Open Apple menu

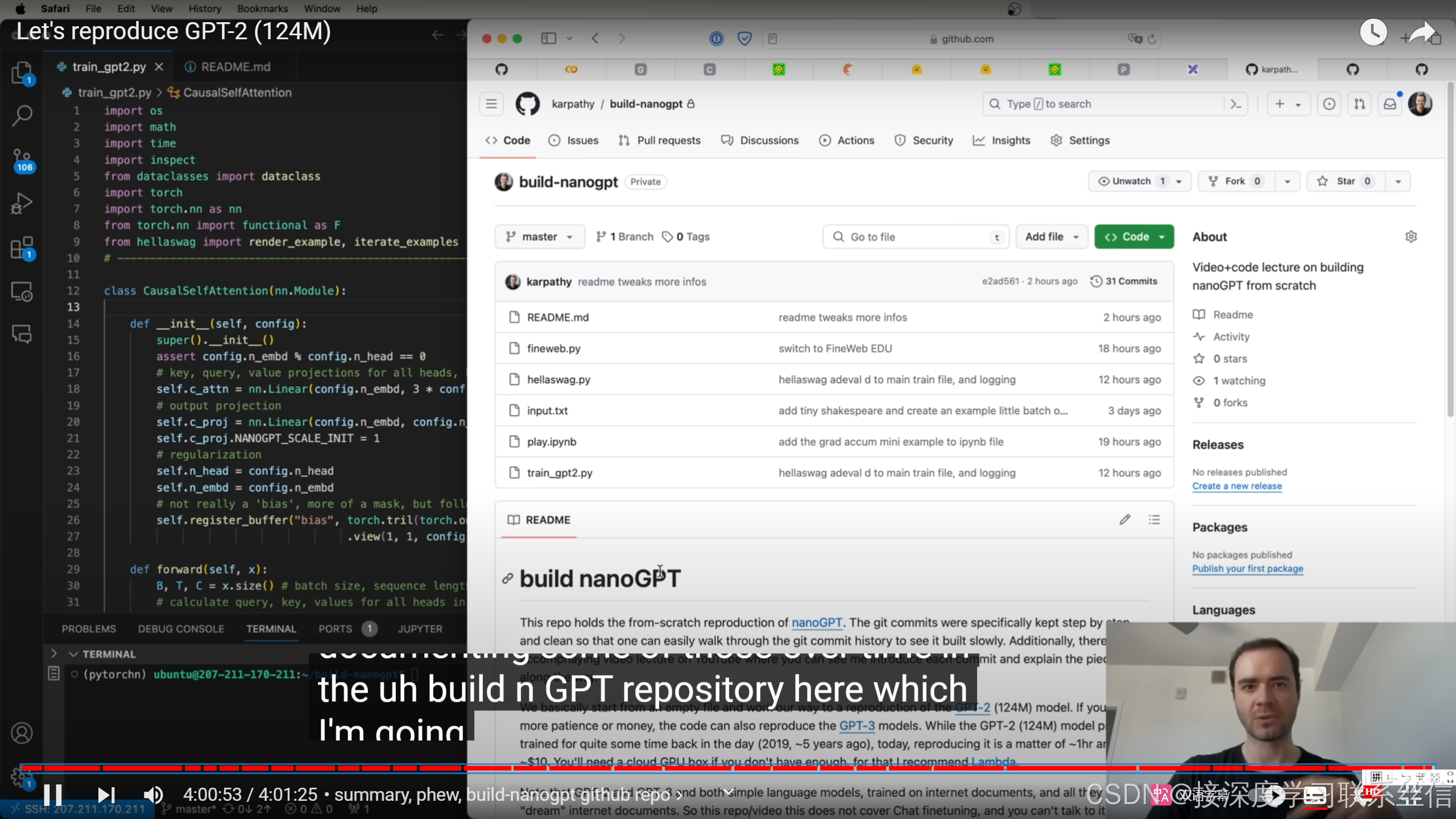(20, 9)
